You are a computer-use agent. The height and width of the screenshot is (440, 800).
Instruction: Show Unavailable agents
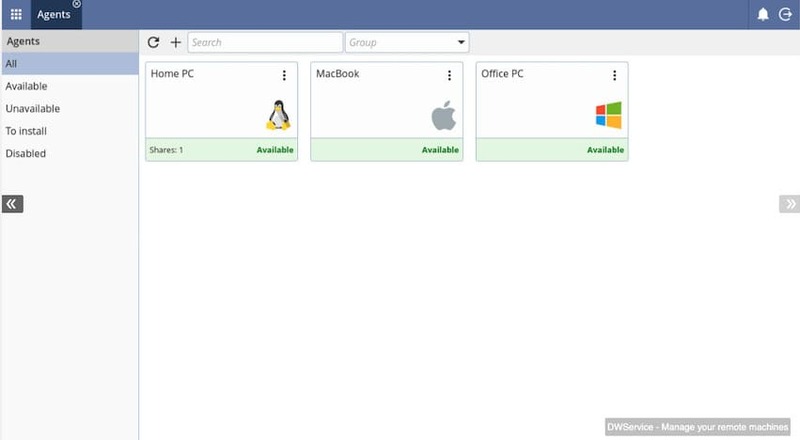[x=69, y=109]
